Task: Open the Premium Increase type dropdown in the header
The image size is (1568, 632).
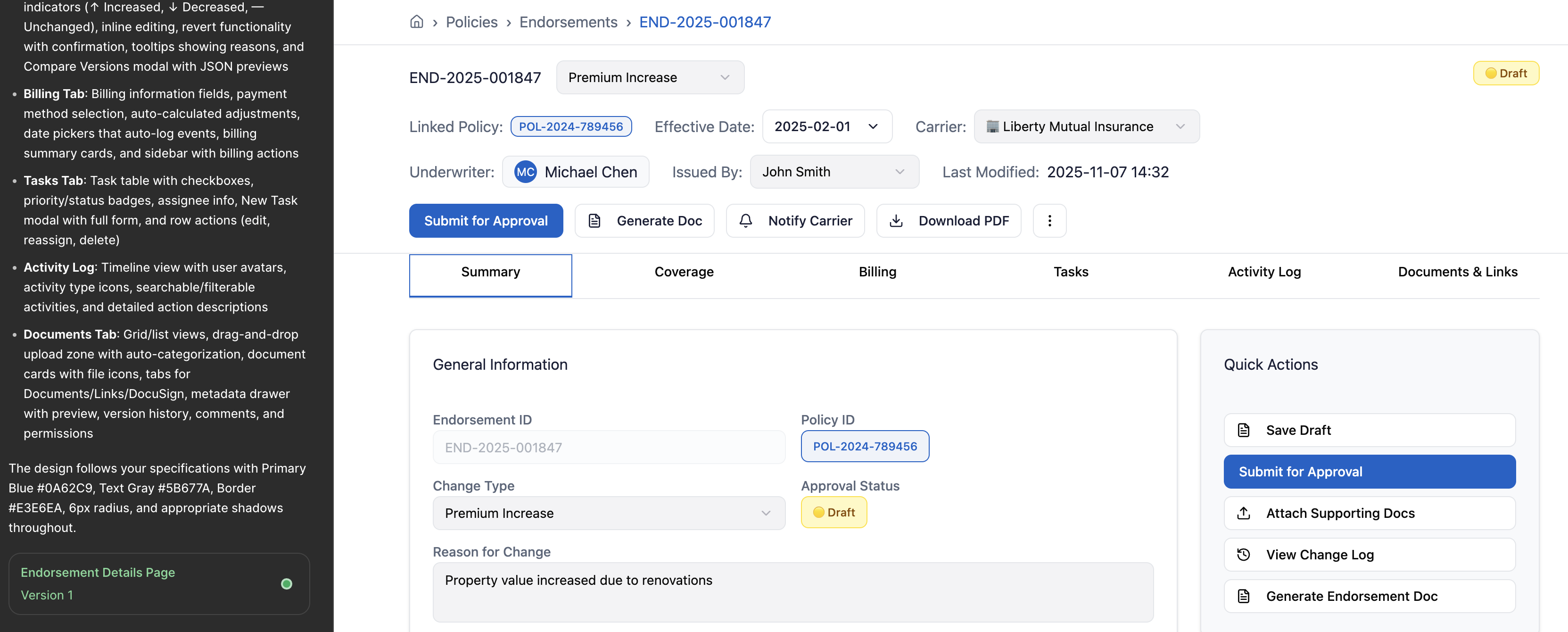Action: pos(650,77)
